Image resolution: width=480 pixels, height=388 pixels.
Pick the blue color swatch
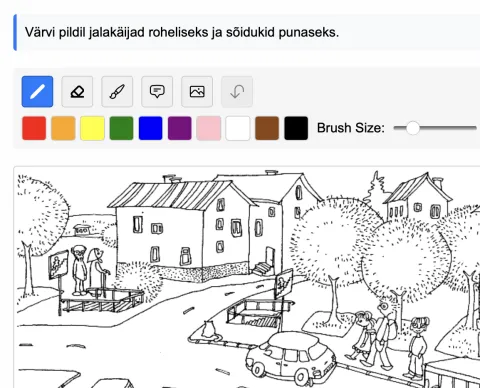[150, 128]
